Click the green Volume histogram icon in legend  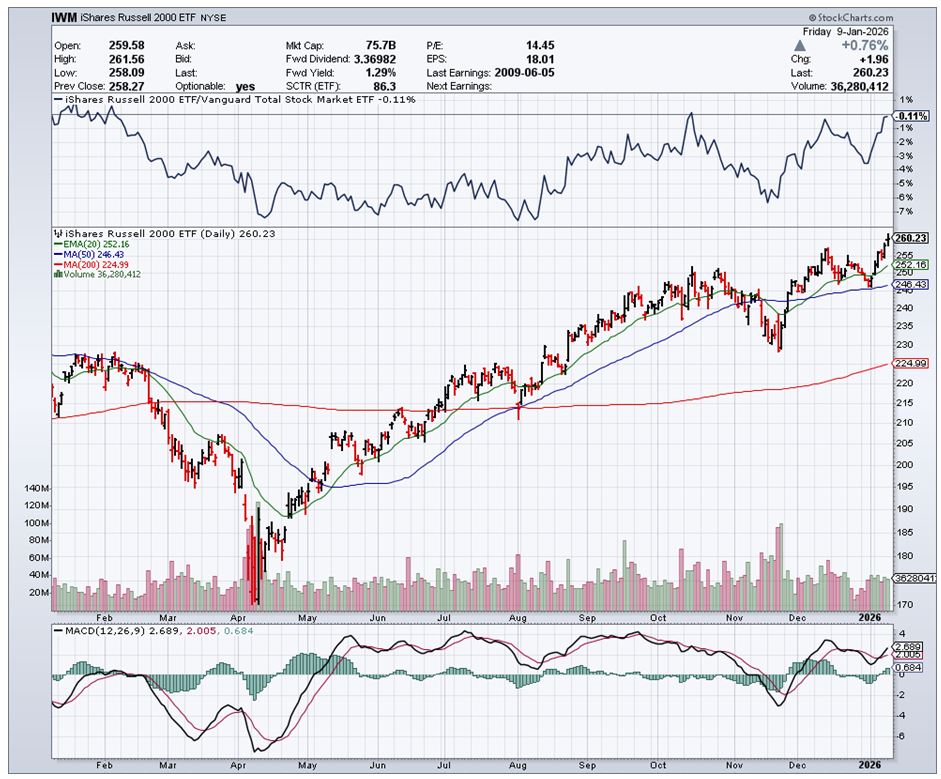(59, 274)
